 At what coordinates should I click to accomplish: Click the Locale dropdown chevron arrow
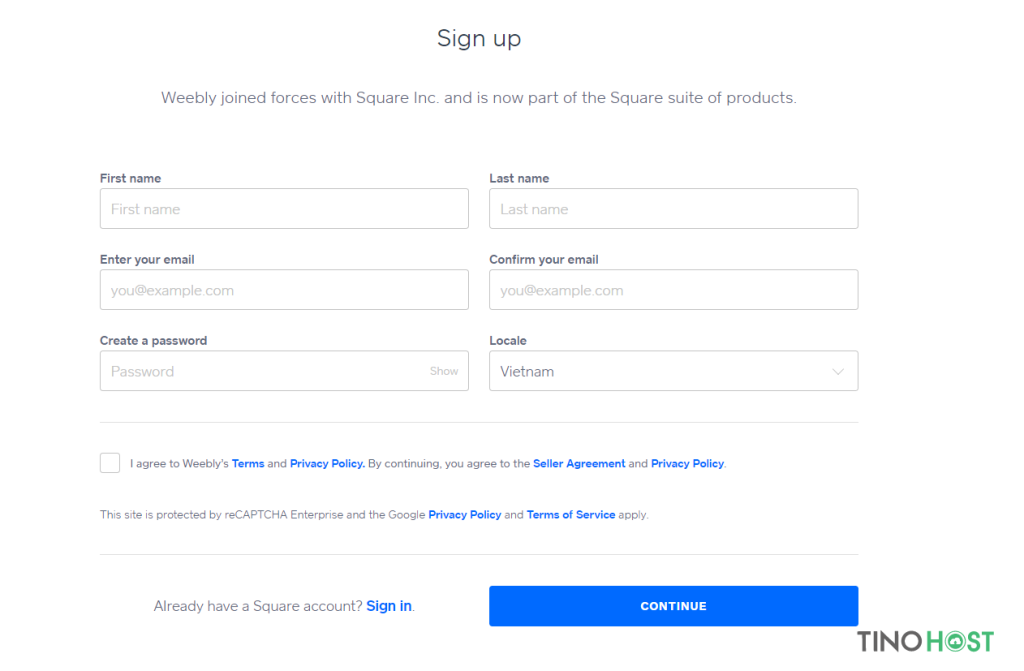[x=838, y=372]
